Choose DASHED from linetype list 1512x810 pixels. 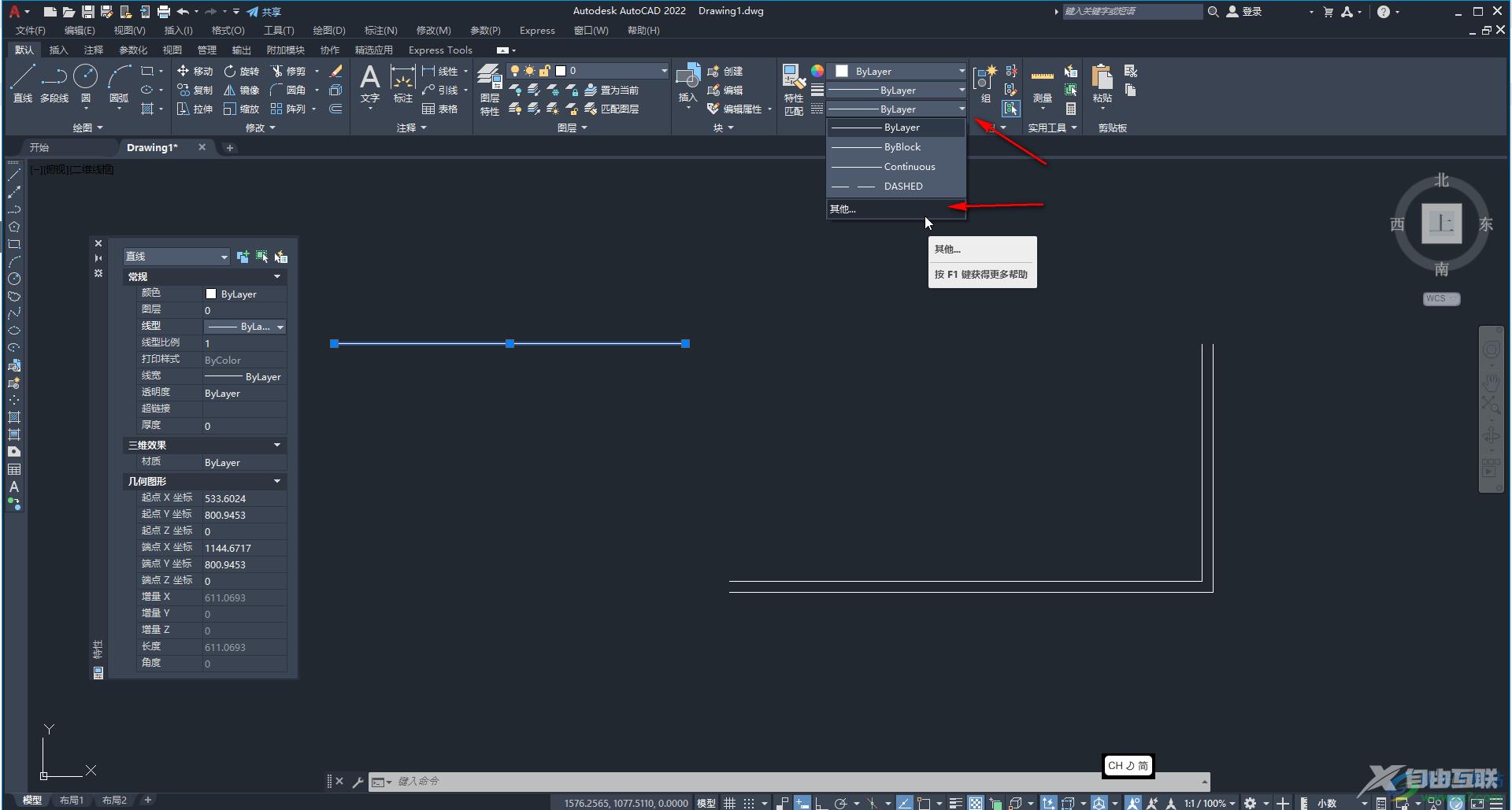(x=896, y=187)
